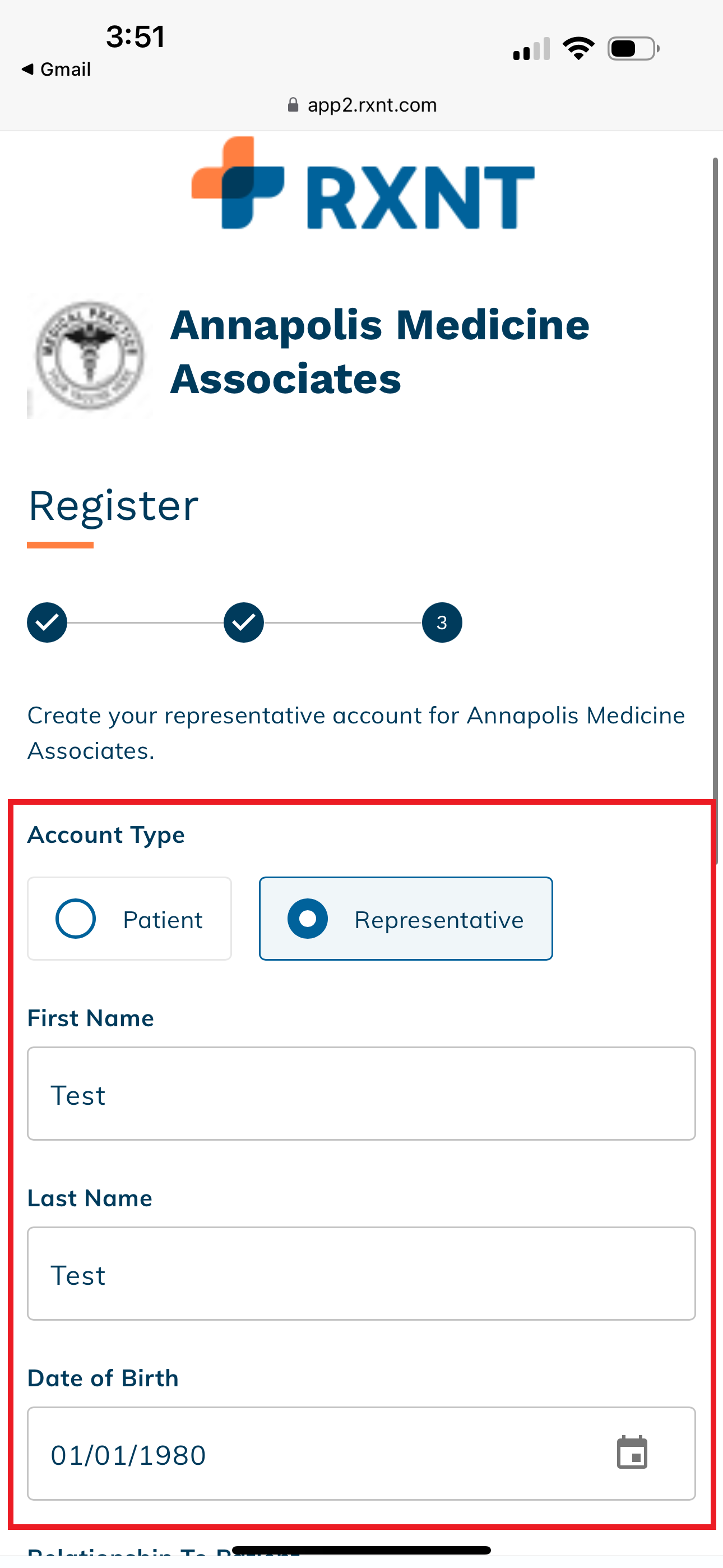Tap the battery icon in status bar
The width and height of the screenshot is (723, 1568).
(633, 49)
